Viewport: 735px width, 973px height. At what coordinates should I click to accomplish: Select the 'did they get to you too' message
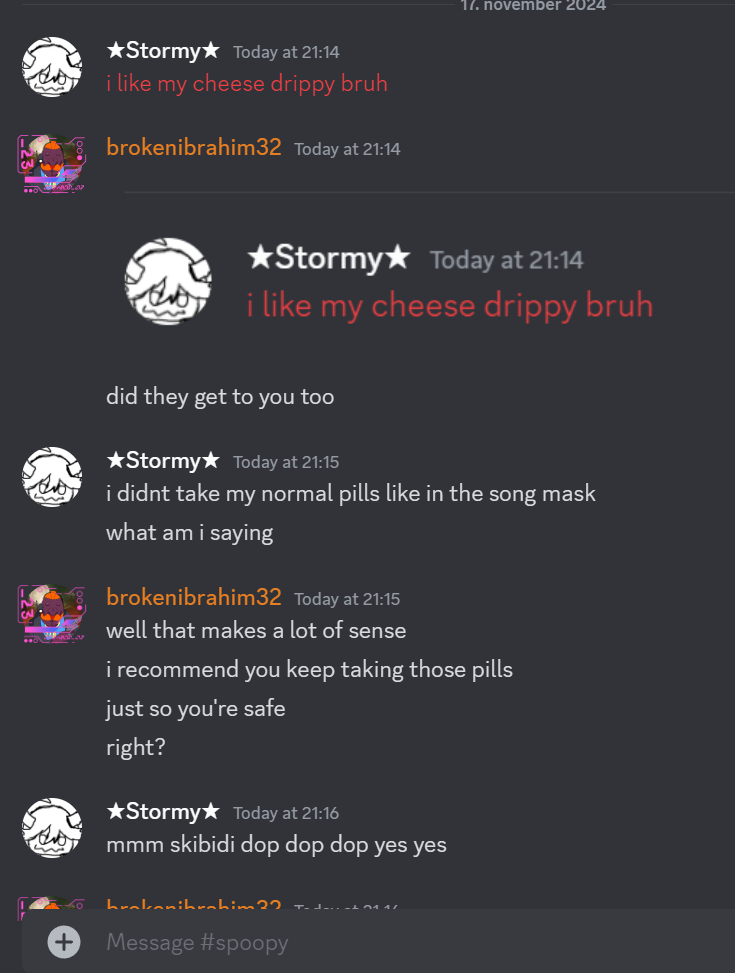click(220, 397)
